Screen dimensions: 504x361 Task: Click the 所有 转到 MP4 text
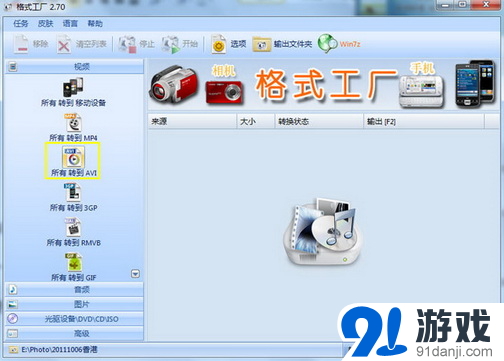click(x=73, y=138)
